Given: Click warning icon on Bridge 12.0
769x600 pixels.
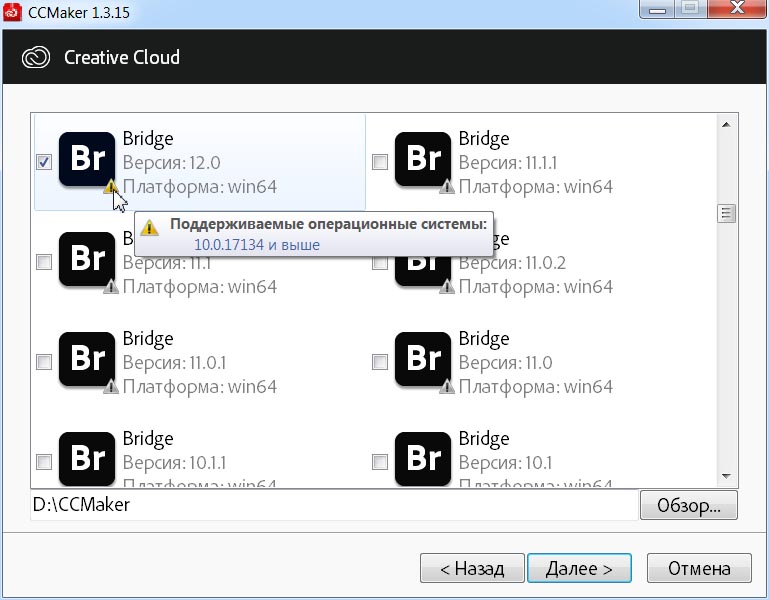Looking at the screenshot, I should click(x=111, y=186).
